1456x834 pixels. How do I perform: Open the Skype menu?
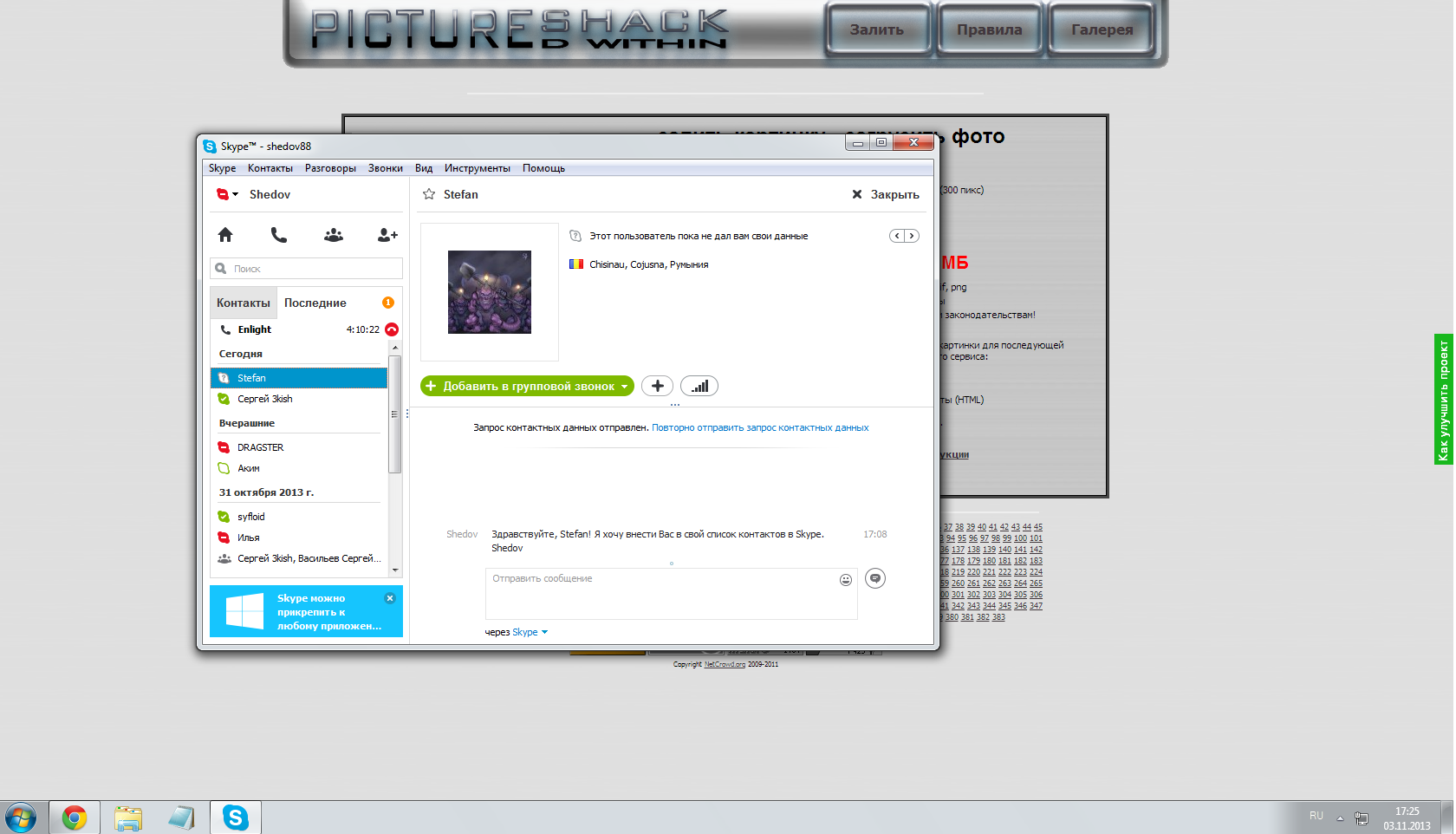click(x=222, y=168)
